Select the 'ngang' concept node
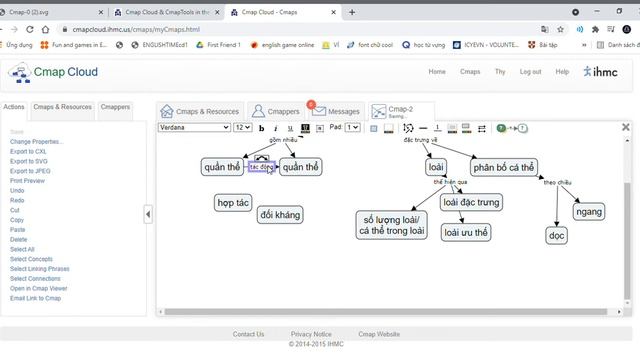The width and height of the screenshot is (640, 360). [589, 212]
